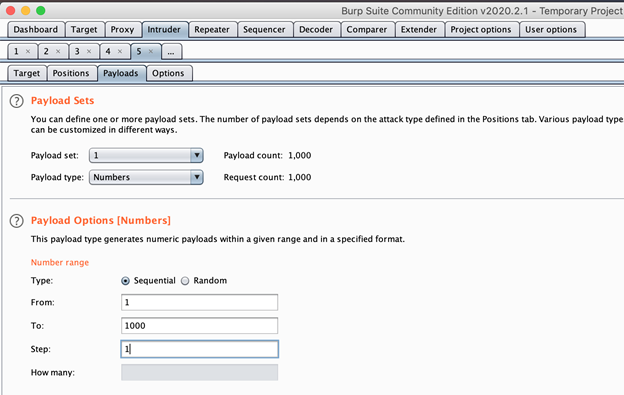Open the Intruder Options sub-tab

click(x=169, y=73)
